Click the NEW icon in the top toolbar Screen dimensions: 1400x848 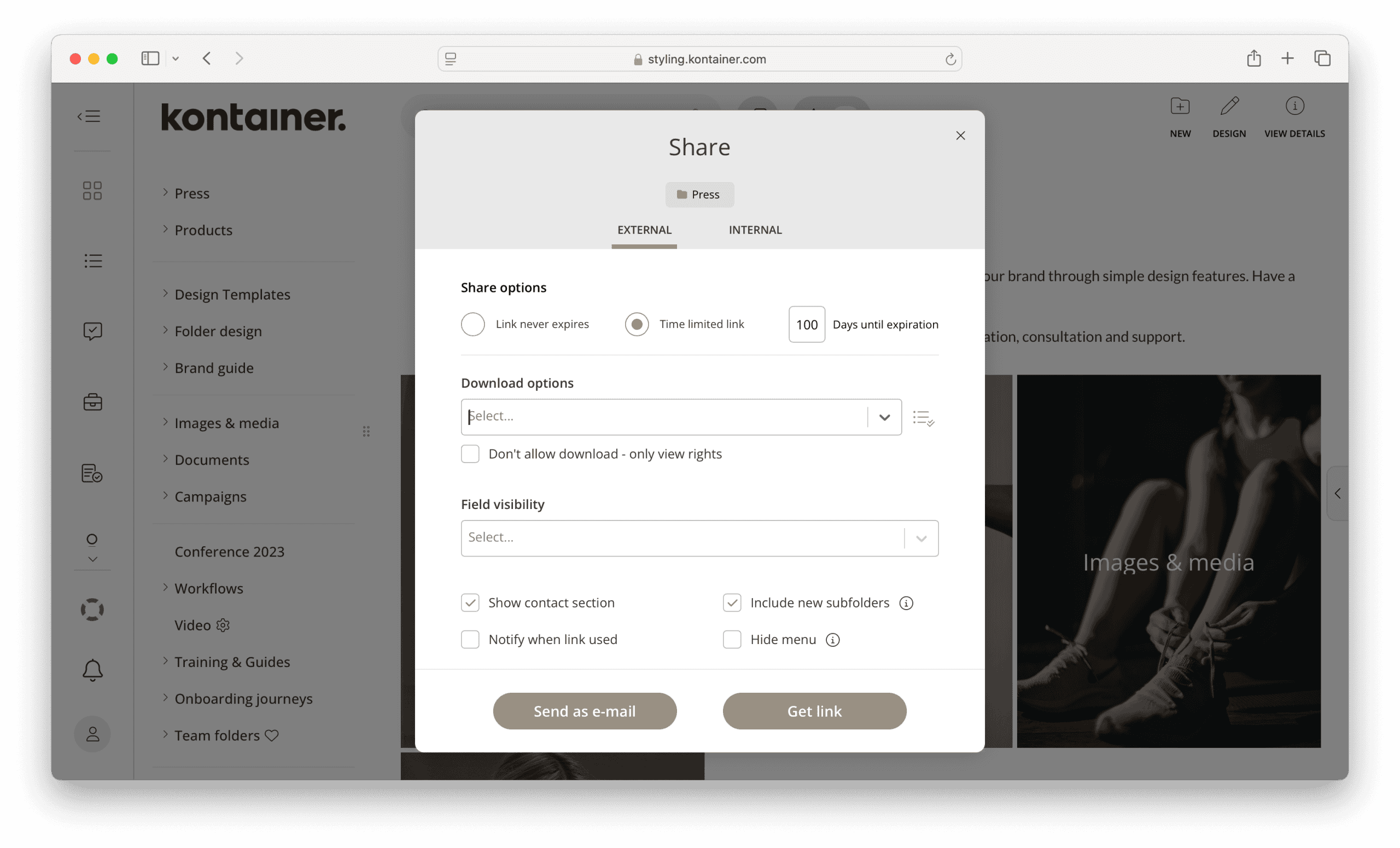tap(1180, 106)
